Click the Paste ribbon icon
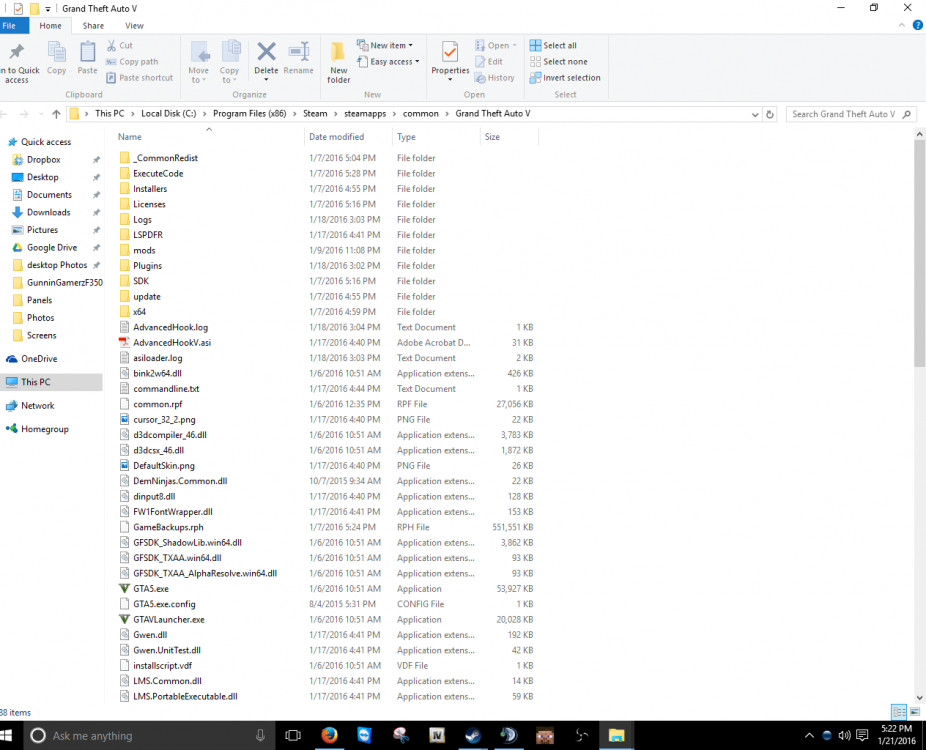This screenshot has width=926, height=750. click(x=87, y=52)
